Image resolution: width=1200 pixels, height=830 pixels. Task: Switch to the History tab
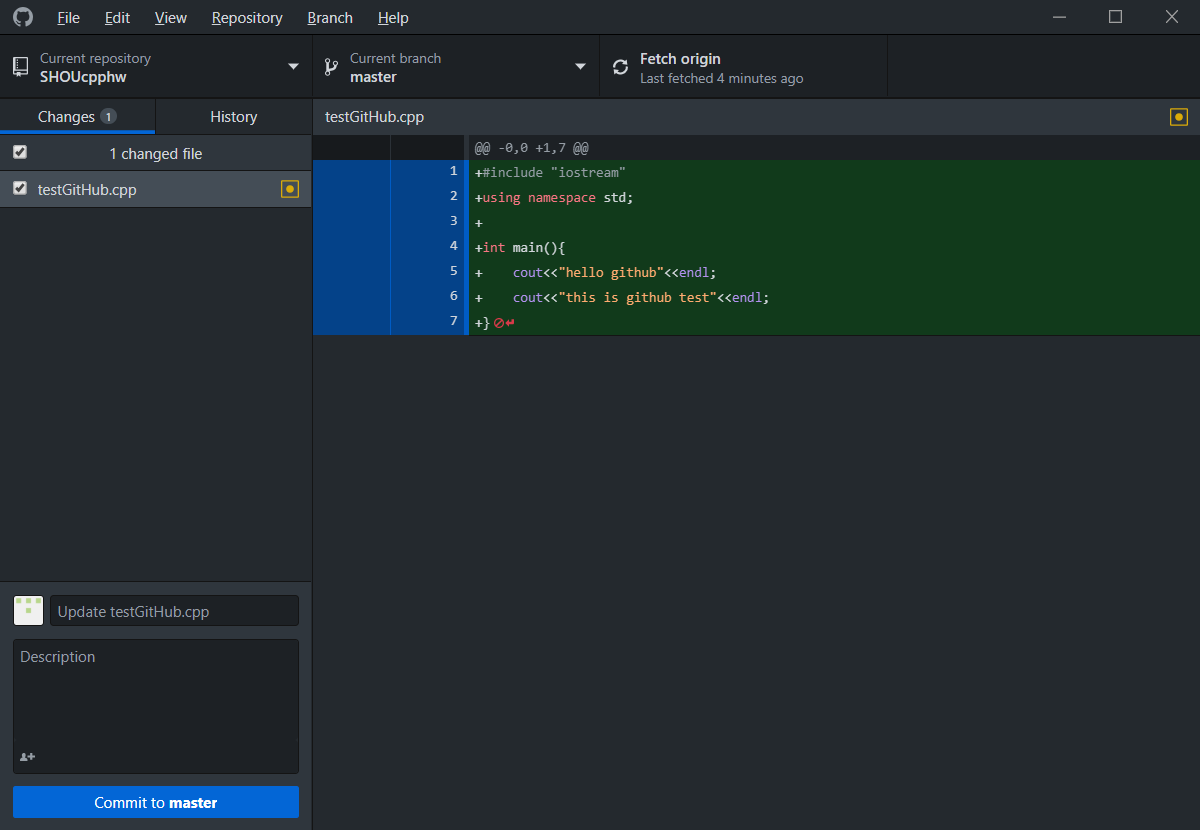coord(234,117)
